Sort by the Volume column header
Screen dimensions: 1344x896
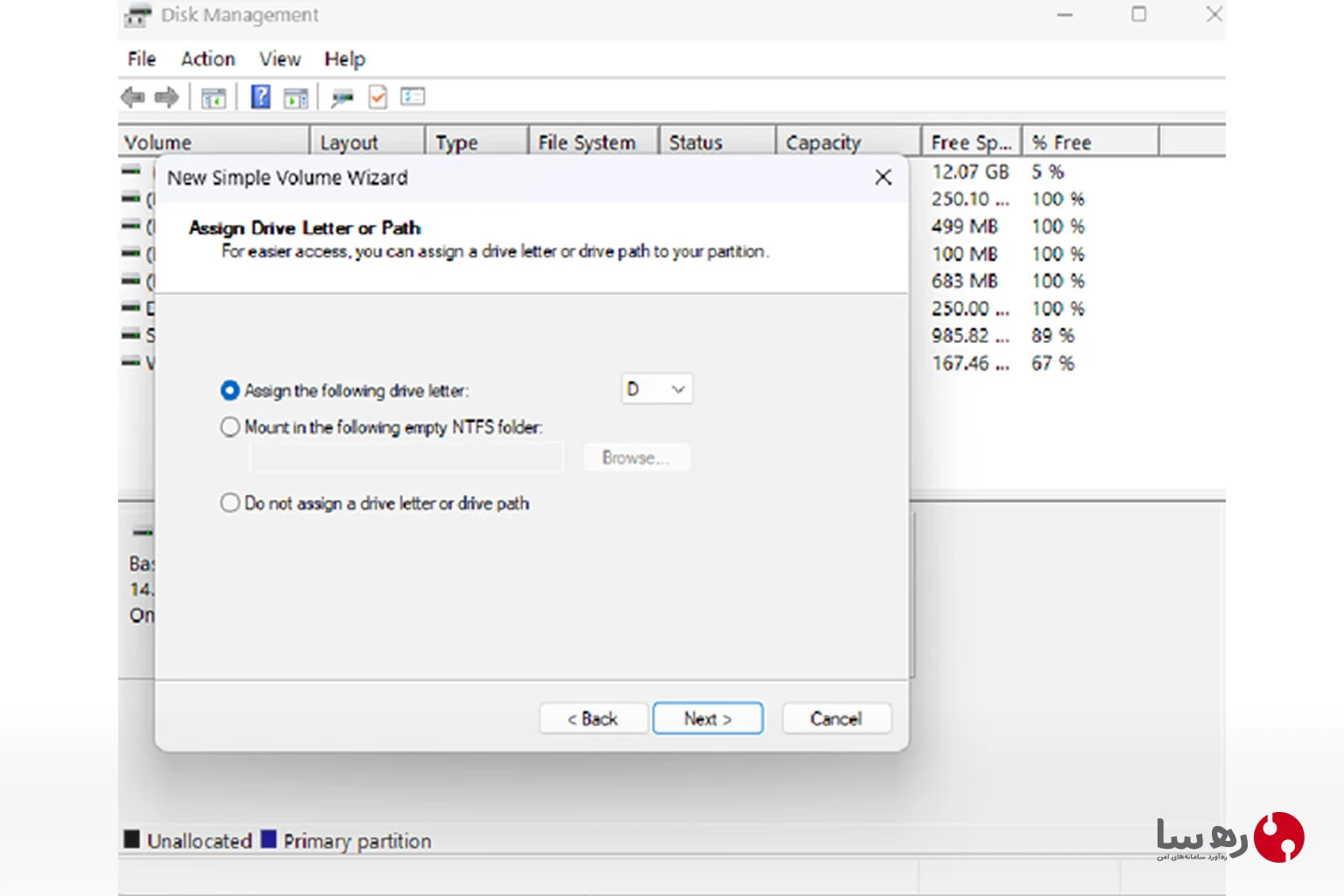(213, 142)
